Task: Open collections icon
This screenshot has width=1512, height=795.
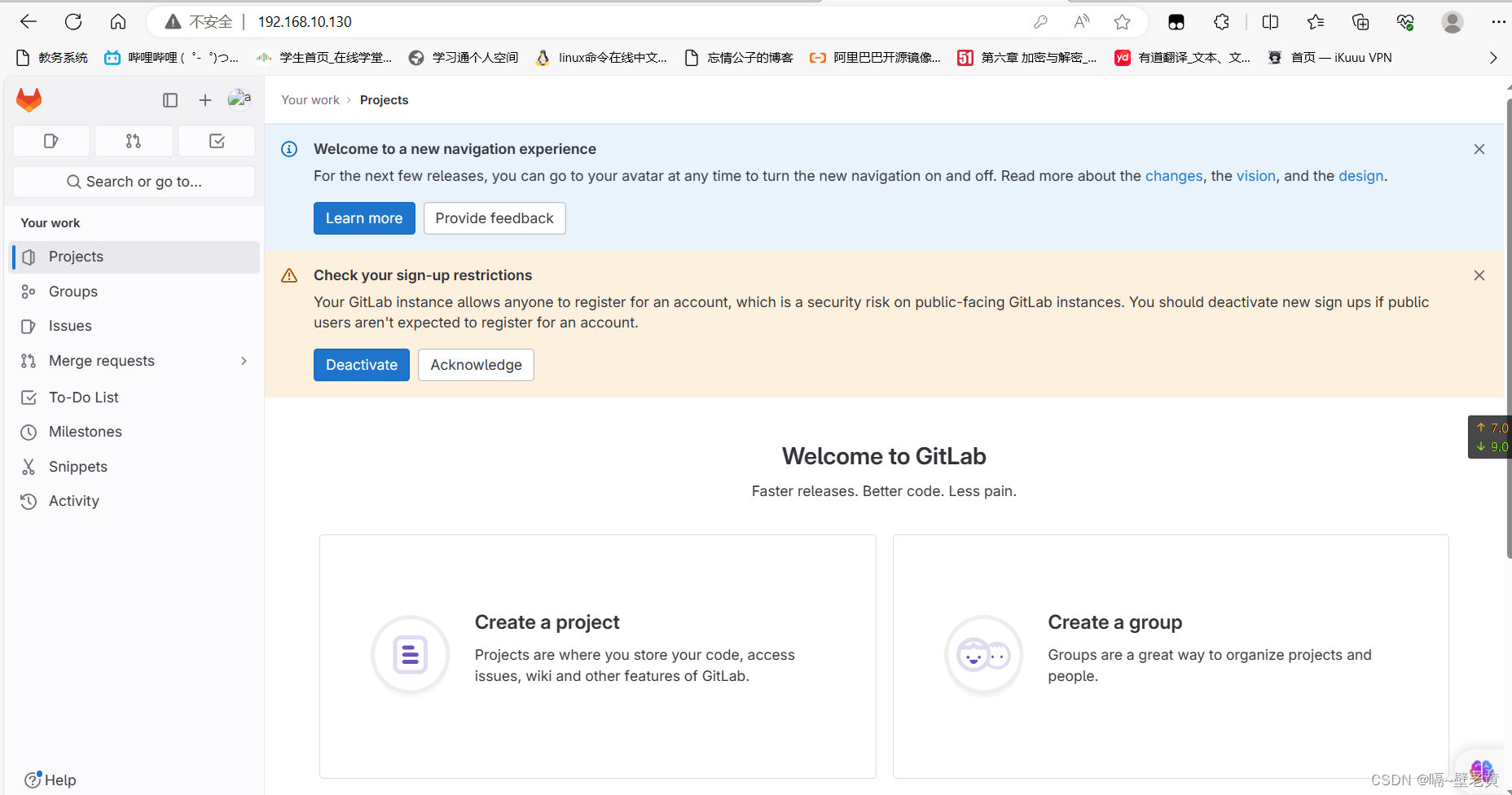Action: [1360, 22]
